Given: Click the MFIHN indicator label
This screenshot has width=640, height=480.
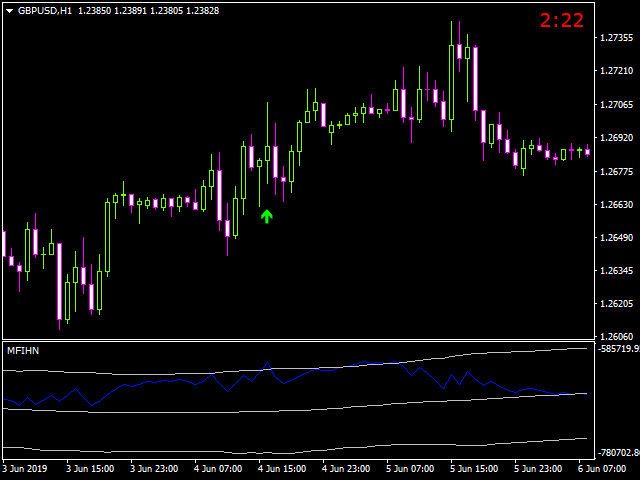Looking at the screenshot, I should [23, 351].
